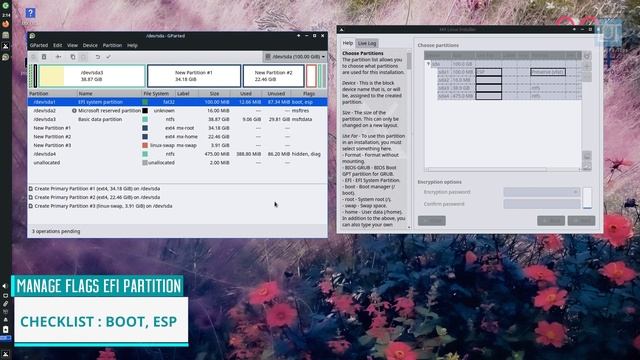Click the volume icon in left panel tray

[x=4, y=286]
